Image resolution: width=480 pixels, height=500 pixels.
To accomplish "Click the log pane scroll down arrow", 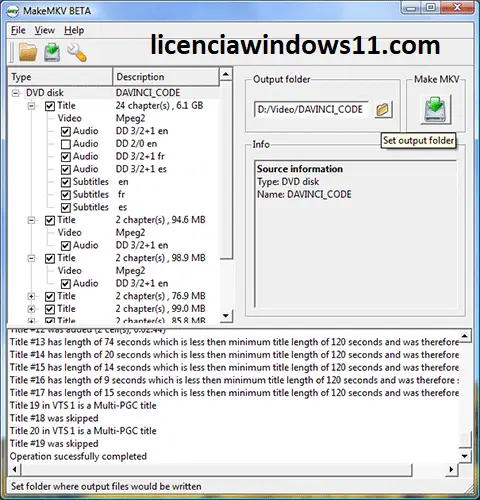I will tap(465, 456).
